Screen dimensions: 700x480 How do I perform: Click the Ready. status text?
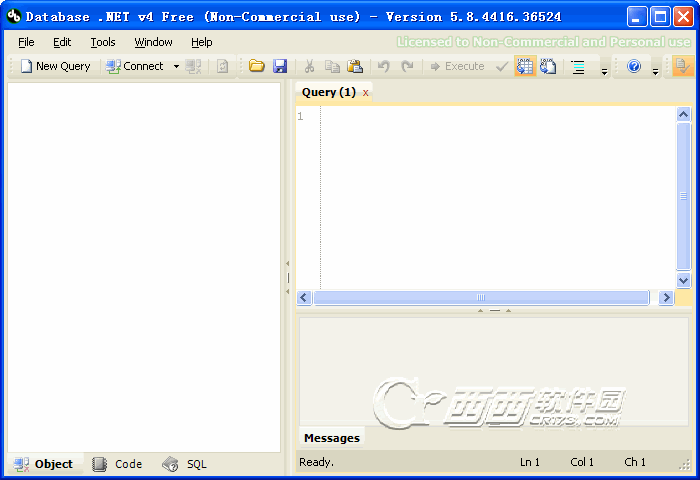point(316,462)
